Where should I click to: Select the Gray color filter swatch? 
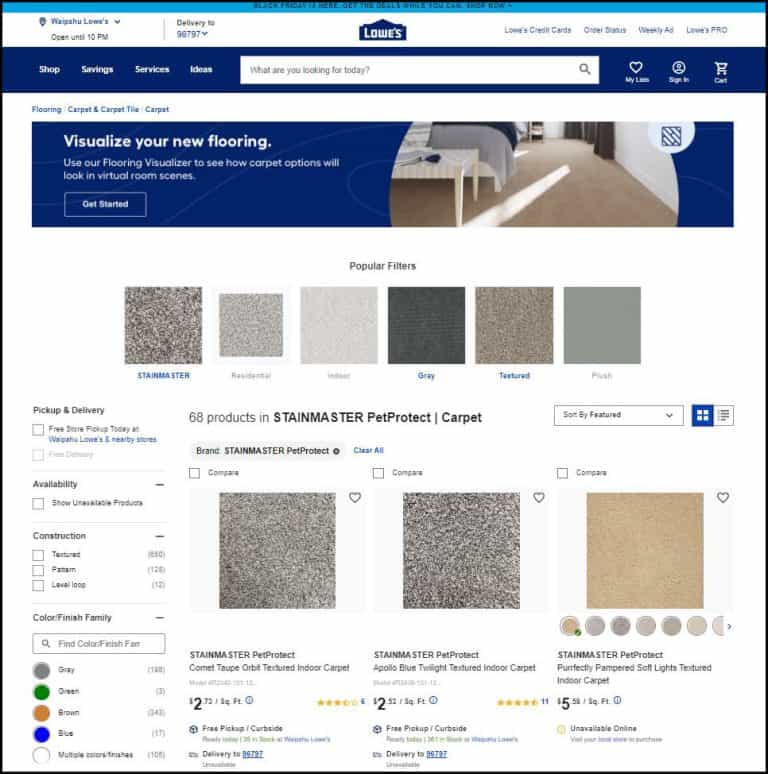point(41,670)
